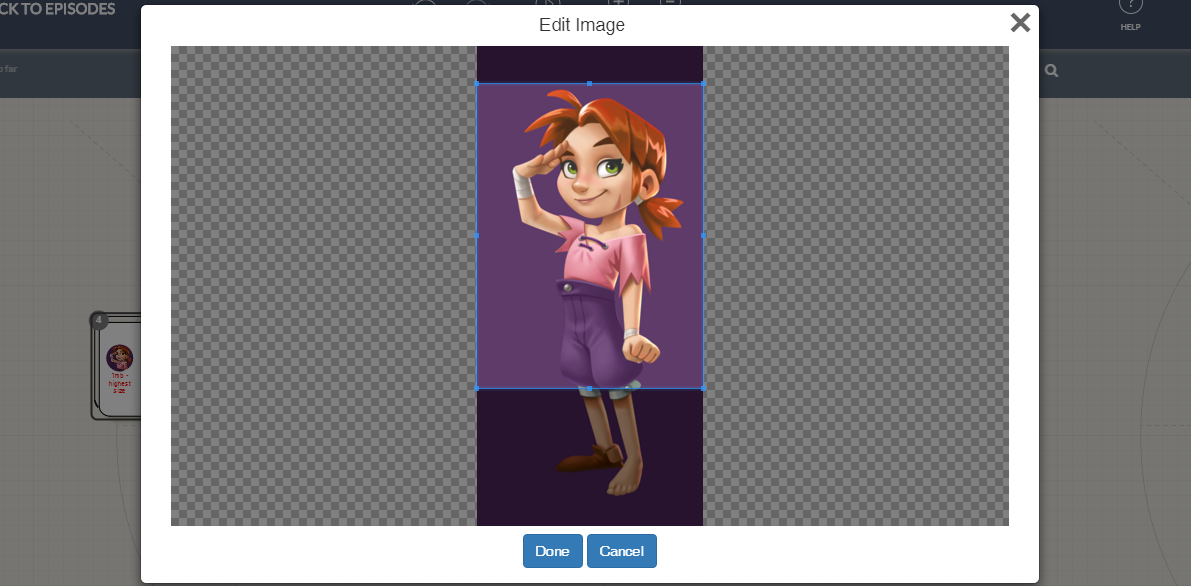Click the left-middle crop handle

[x=476, y=236]
